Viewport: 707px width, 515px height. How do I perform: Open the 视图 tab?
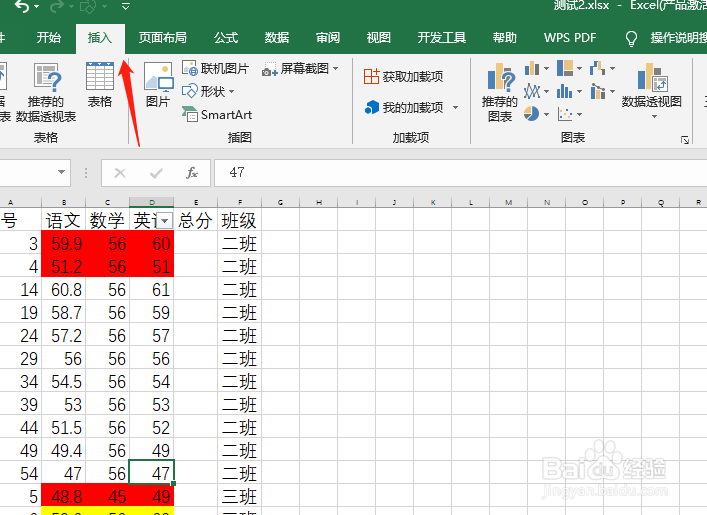click(x=378, y=37)
